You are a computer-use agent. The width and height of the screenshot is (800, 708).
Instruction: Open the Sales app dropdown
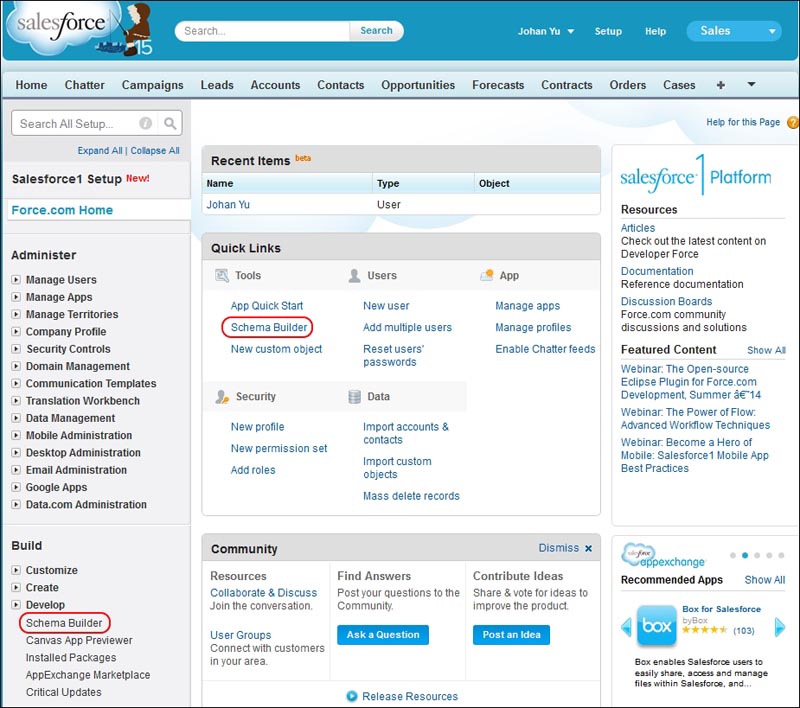click(x=734, y=31)
